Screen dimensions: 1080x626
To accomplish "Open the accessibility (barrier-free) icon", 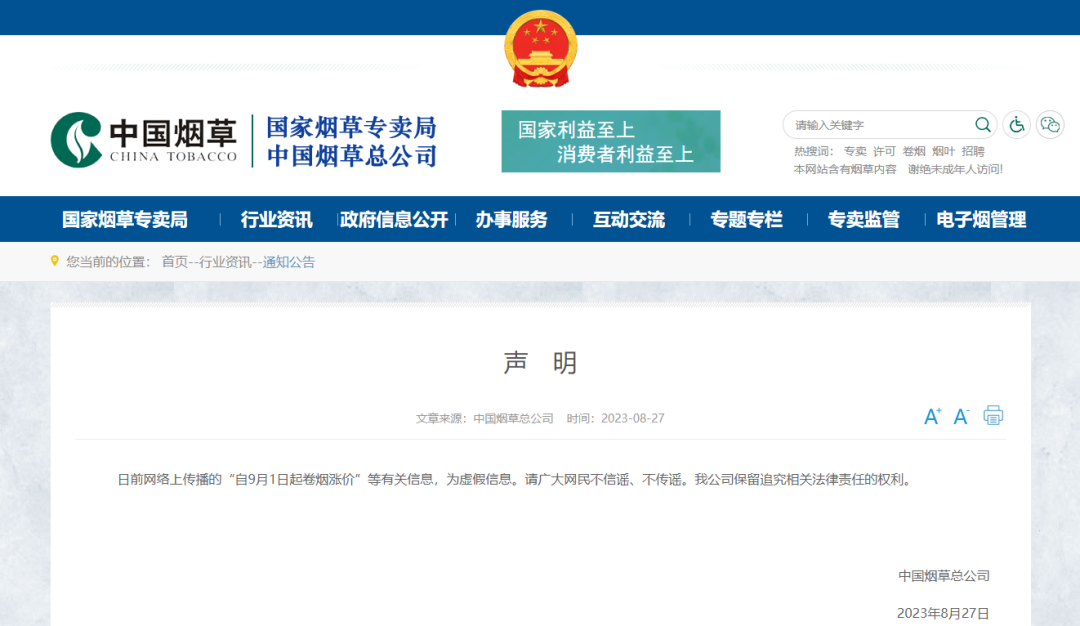I will 1016,124.
